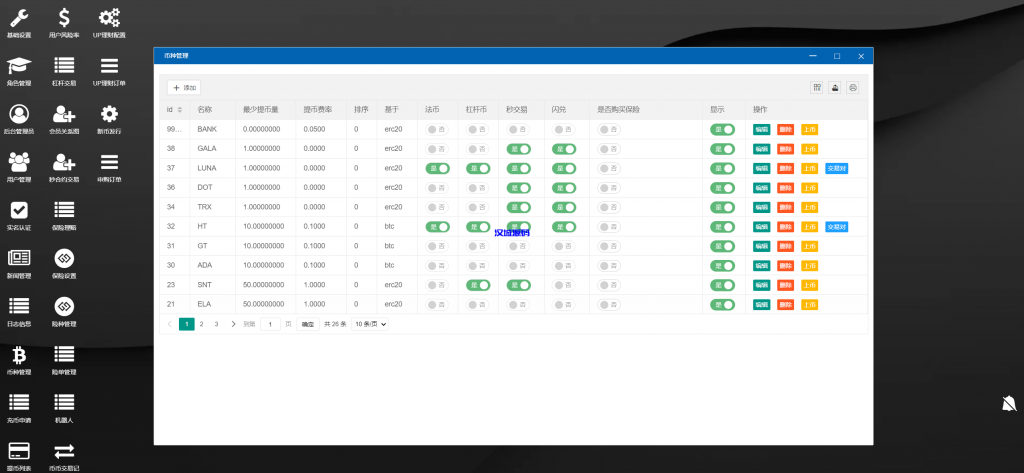Open the 提币列表 credit card icon
The image size is (1024, 473).
[x=19, y=451]
